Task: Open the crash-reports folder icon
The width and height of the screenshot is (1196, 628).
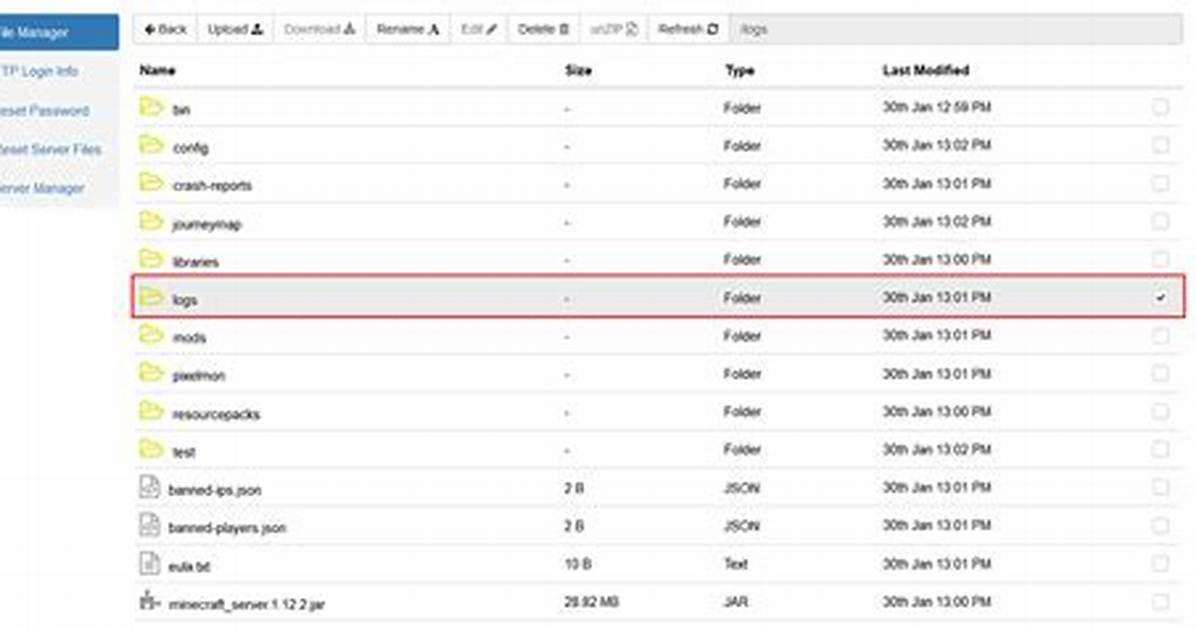Action: 151,182
